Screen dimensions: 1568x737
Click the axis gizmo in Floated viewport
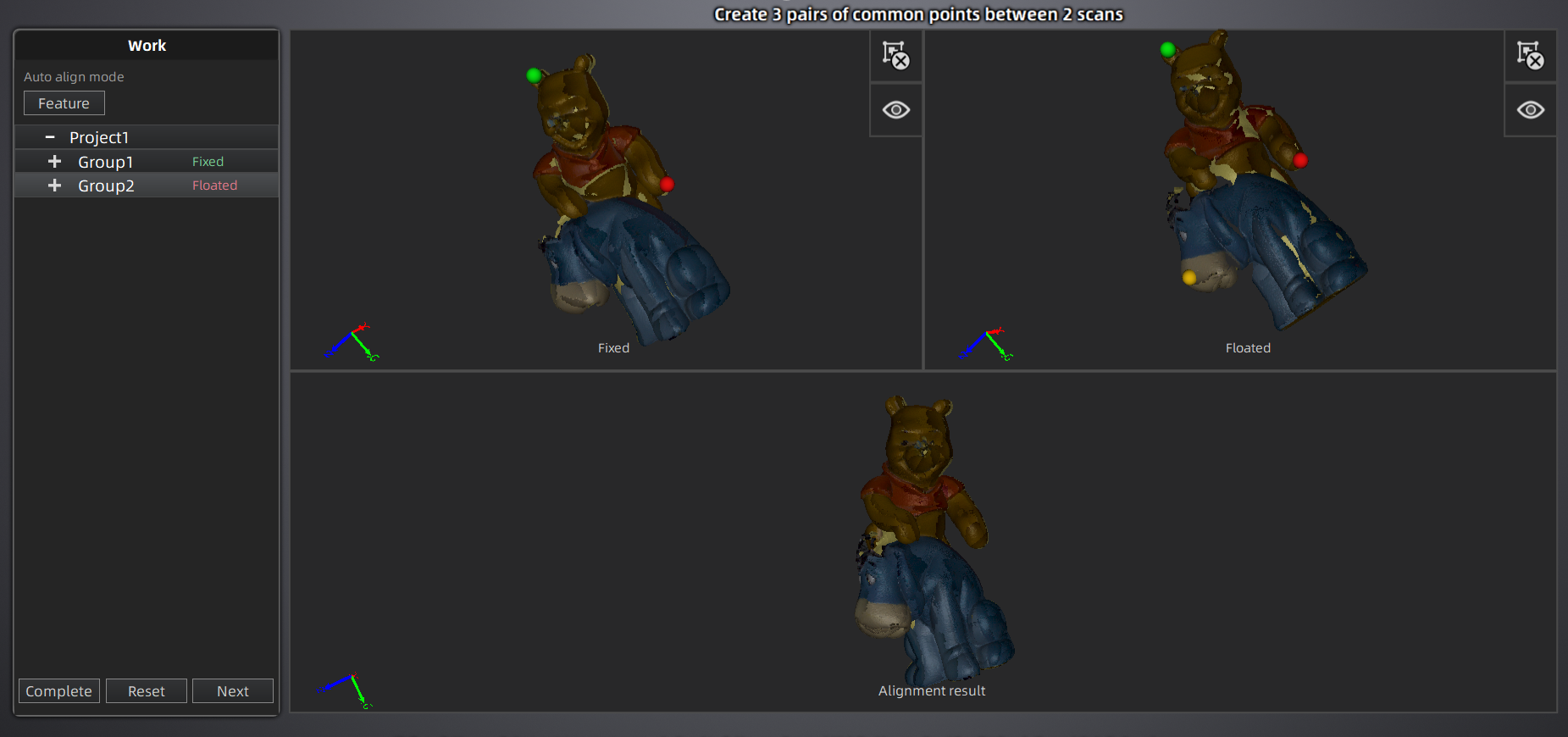(986, 343)
